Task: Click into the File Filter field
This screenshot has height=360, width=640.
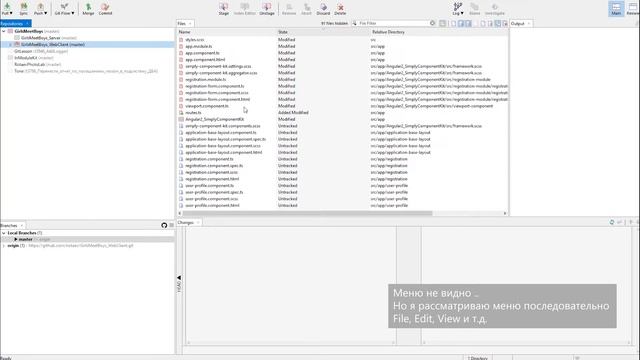Action: pyautogui.click(x=393, y=23)
